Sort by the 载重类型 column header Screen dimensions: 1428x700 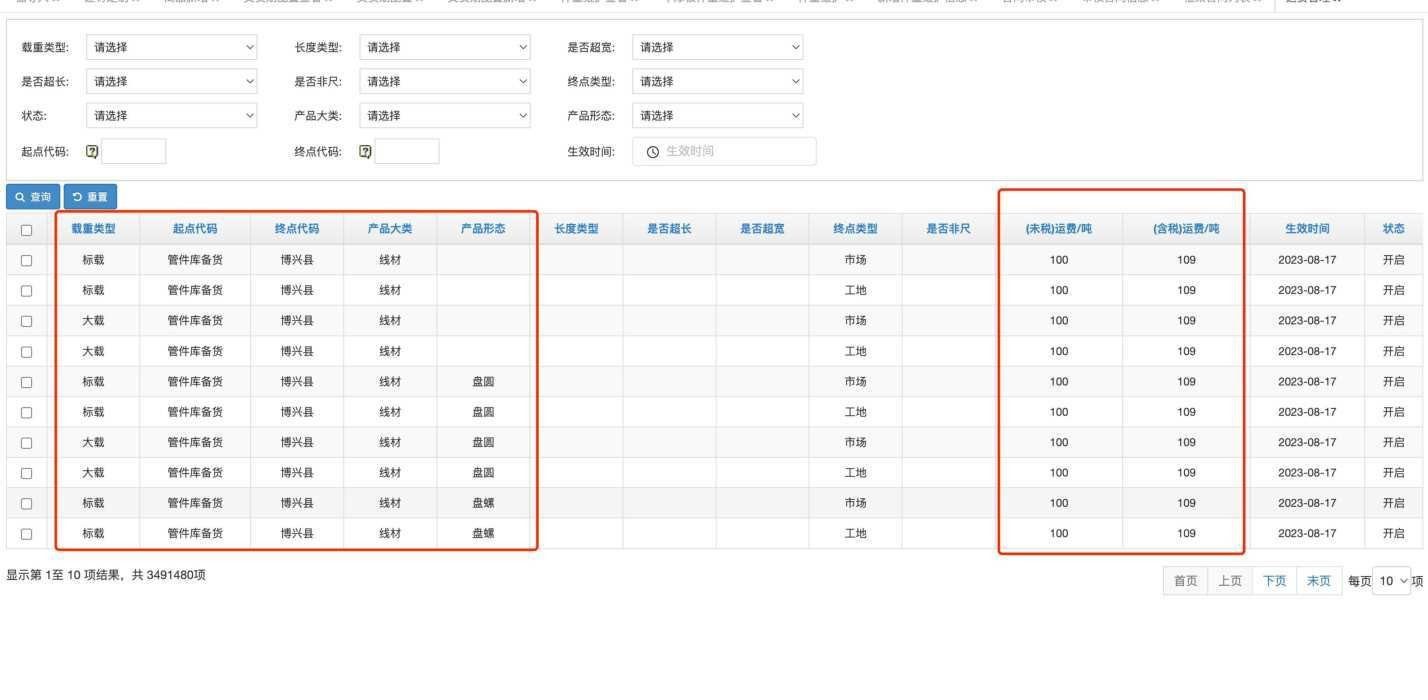(93, 229)
